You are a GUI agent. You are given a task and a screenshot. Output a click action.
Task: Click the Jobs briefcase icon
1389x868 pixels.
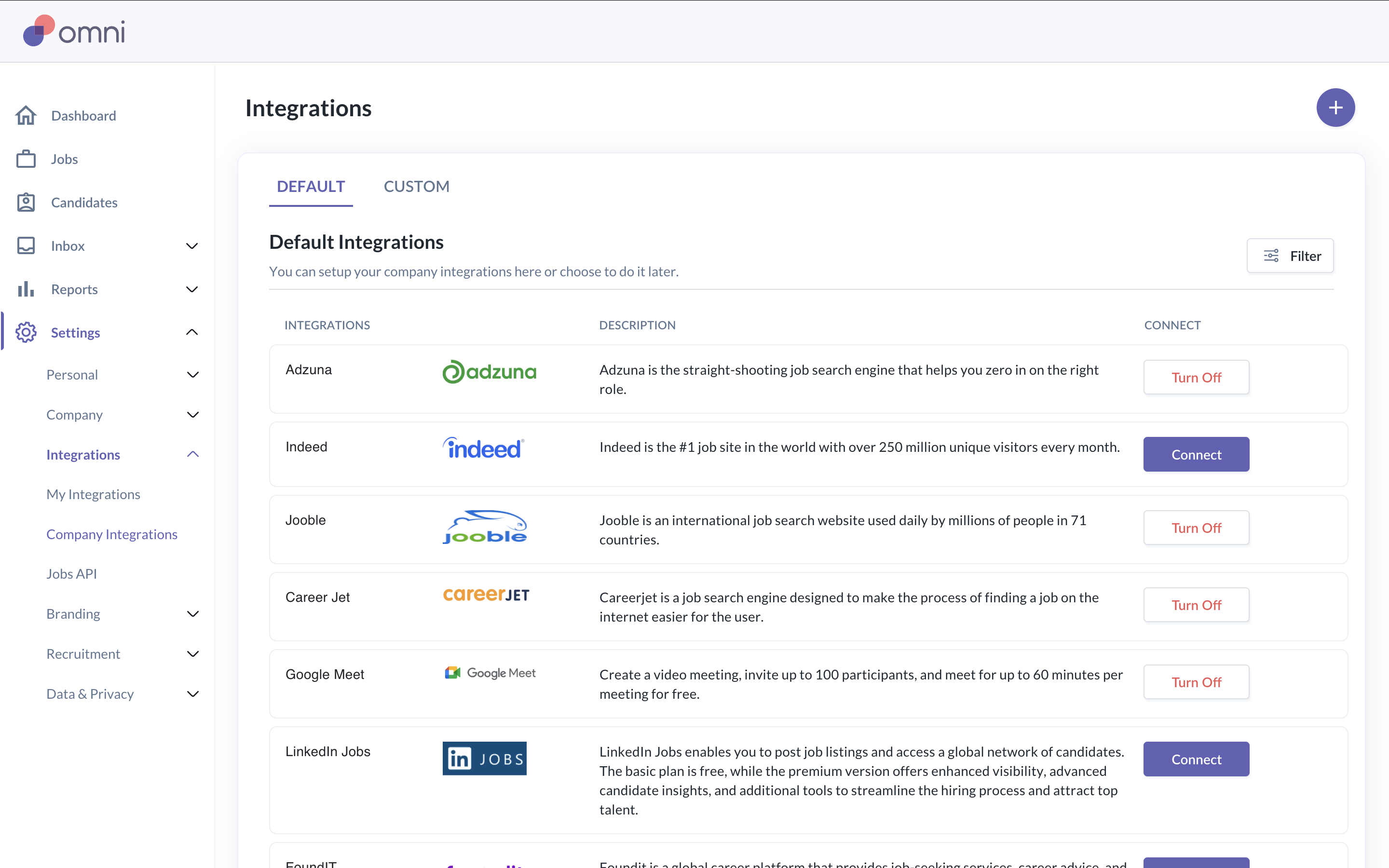click(26, 159)
